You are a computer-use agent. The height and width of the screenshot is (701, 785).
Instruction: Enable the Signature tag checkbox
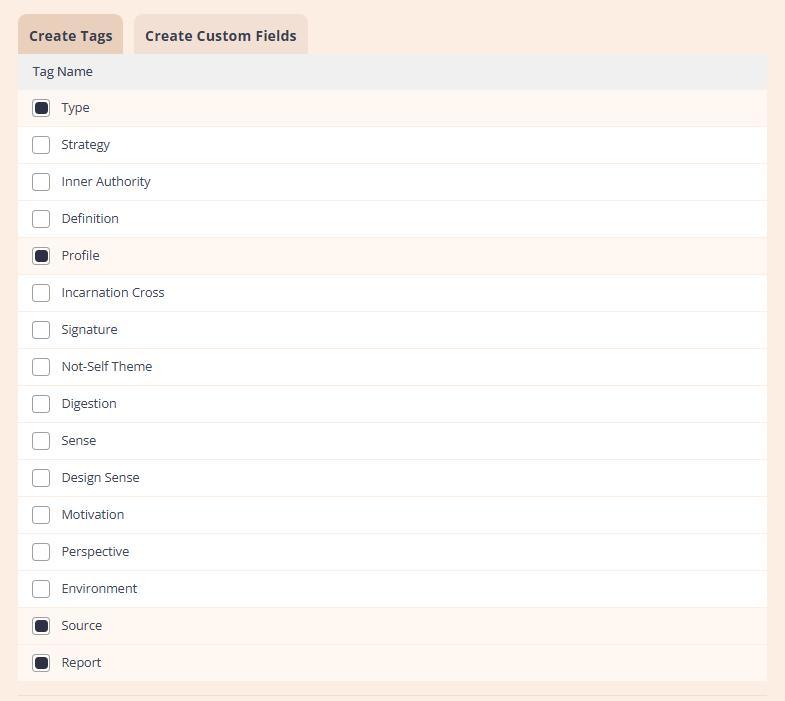point(41,330)
